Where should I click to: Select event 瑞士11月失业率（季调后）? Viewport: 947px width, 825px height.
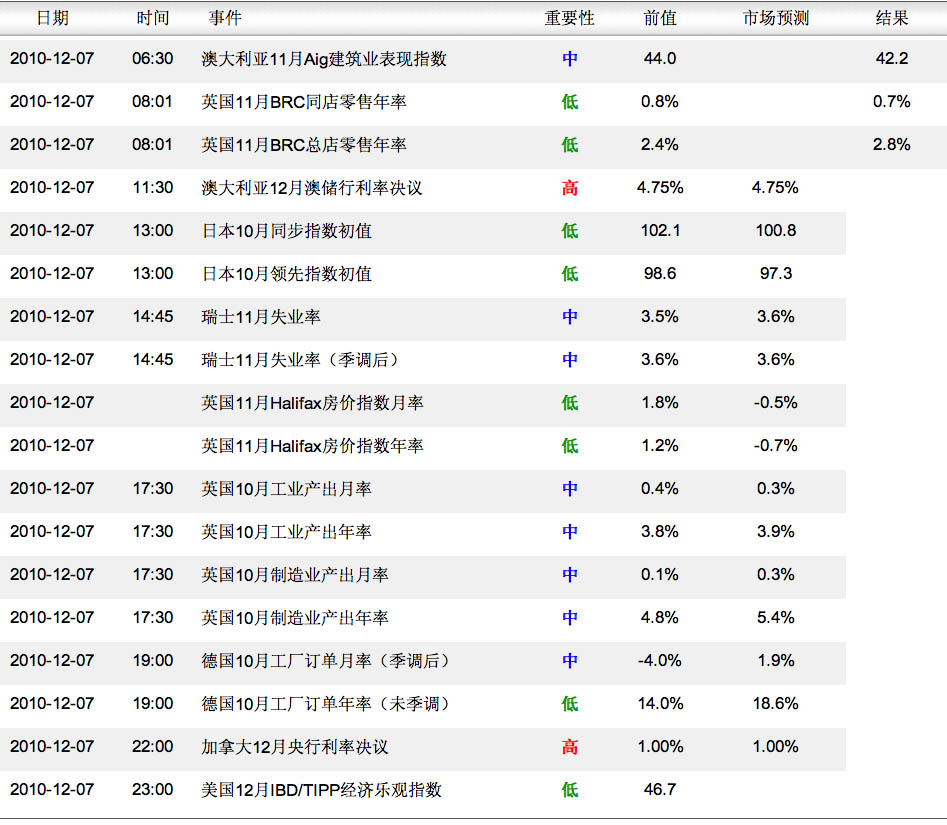point(300,360)
